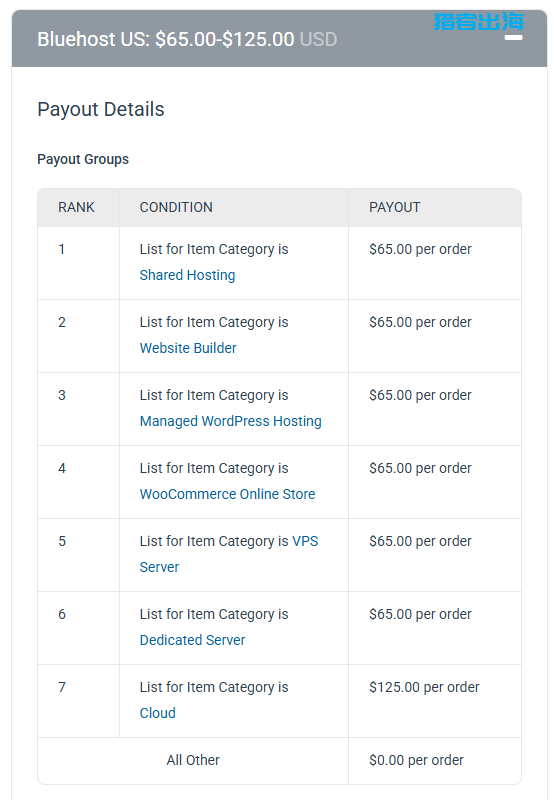Open the Dedicated Server category link
Viewport: 554px width, 800px height.
click(x=192, y=640)
